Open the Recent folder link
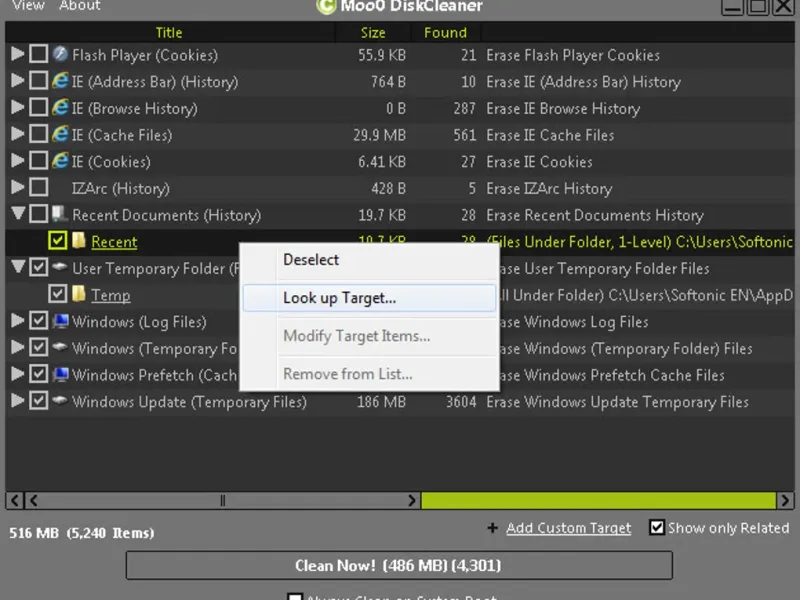The height and width of the screenshot is (600, 800). tap(114, 242)
